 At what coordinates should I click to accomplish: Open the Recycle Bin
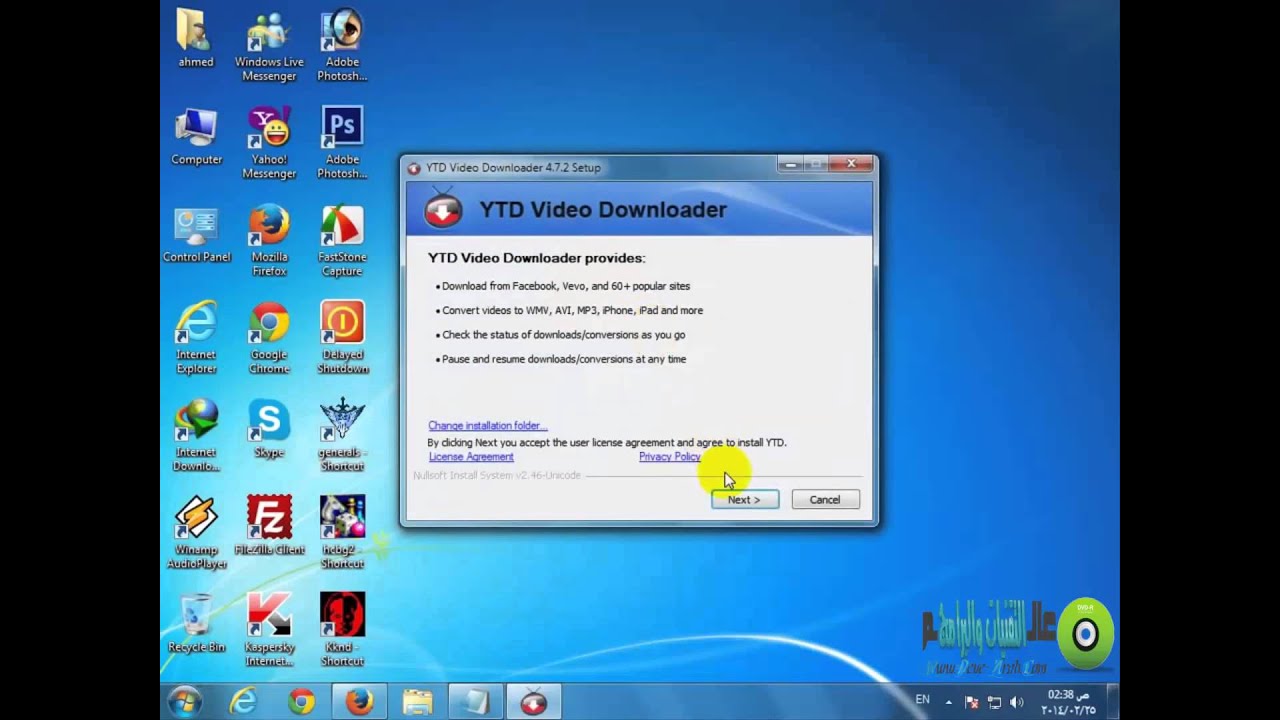(196, 623)
